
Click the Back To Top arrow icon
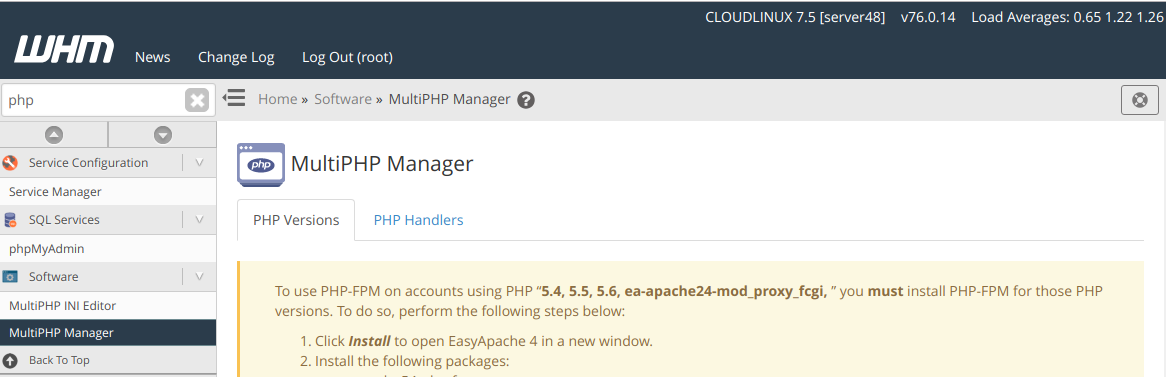tap(10, 360)
